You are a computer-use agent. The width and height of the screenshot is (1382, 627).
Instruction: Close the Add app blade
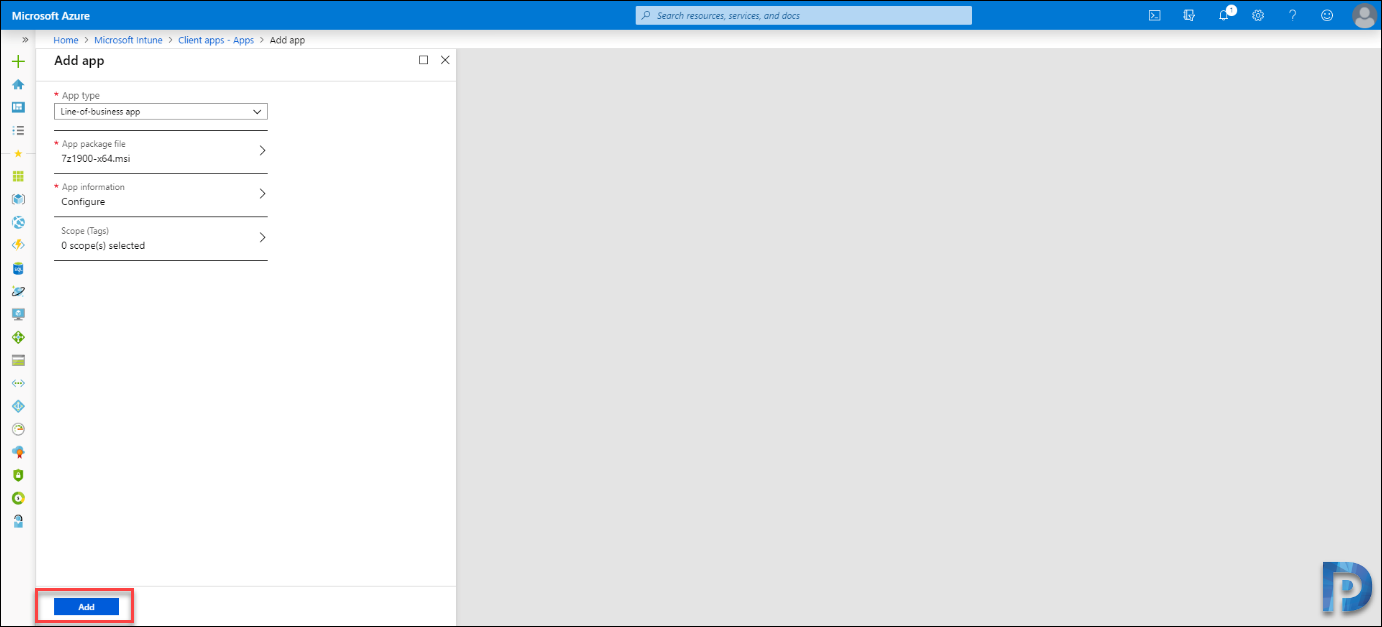[445, 60]
